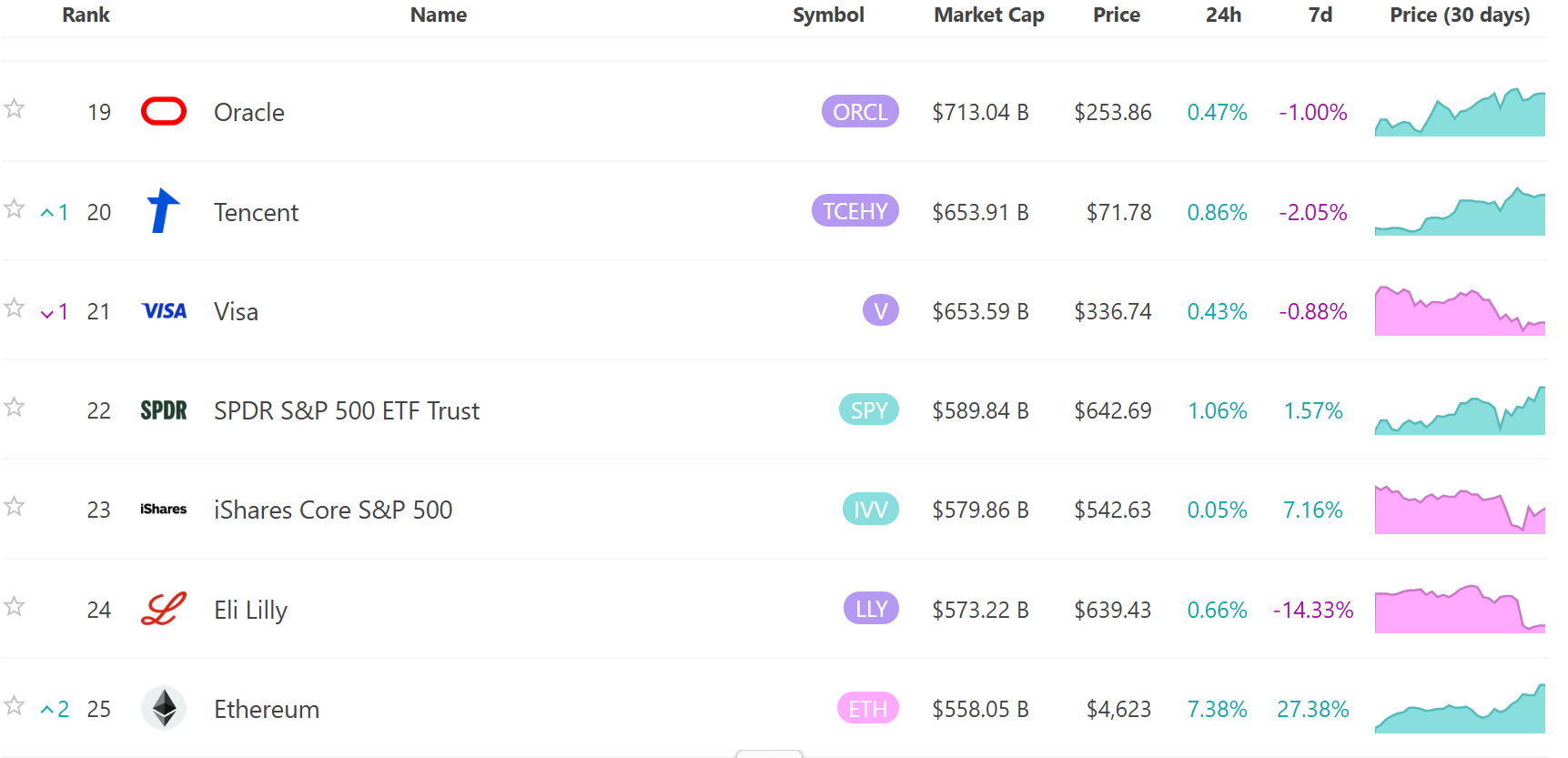Toggle favorite star for Oracle
Viewport: 1568px width, 758px height.
point(15,109)
